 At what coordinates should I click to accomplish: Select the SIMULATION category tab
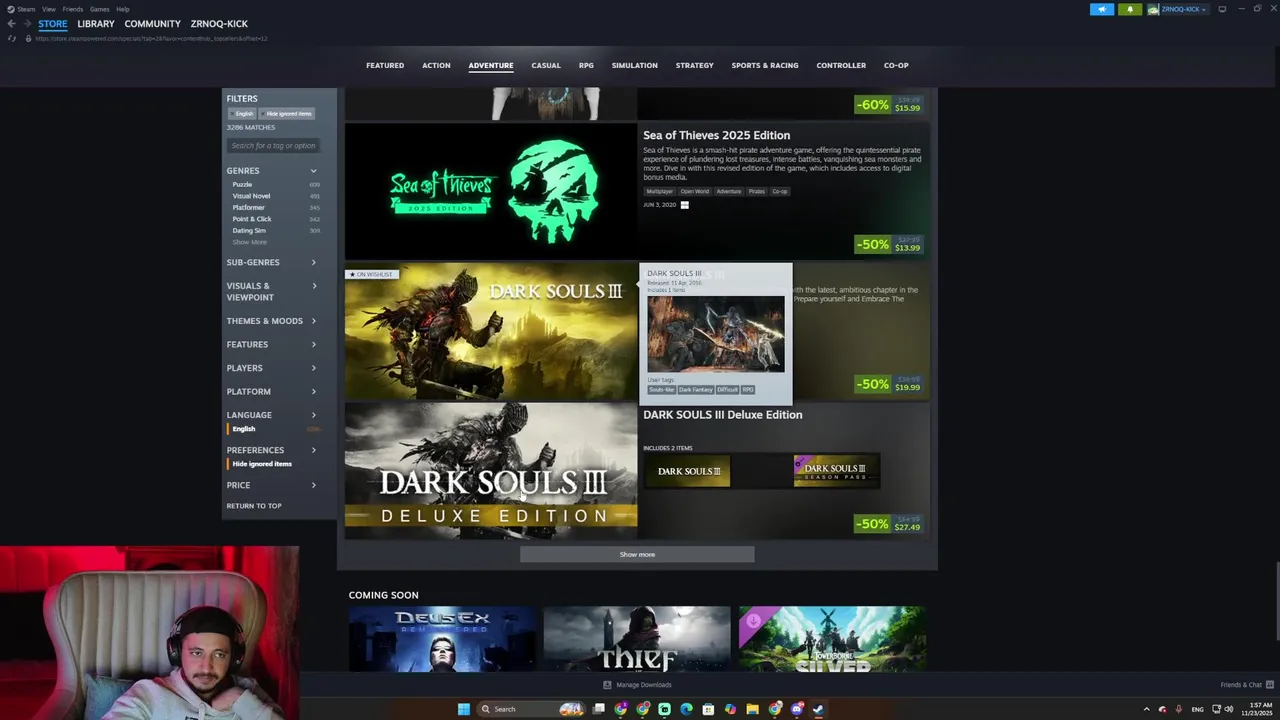point(635,66)
